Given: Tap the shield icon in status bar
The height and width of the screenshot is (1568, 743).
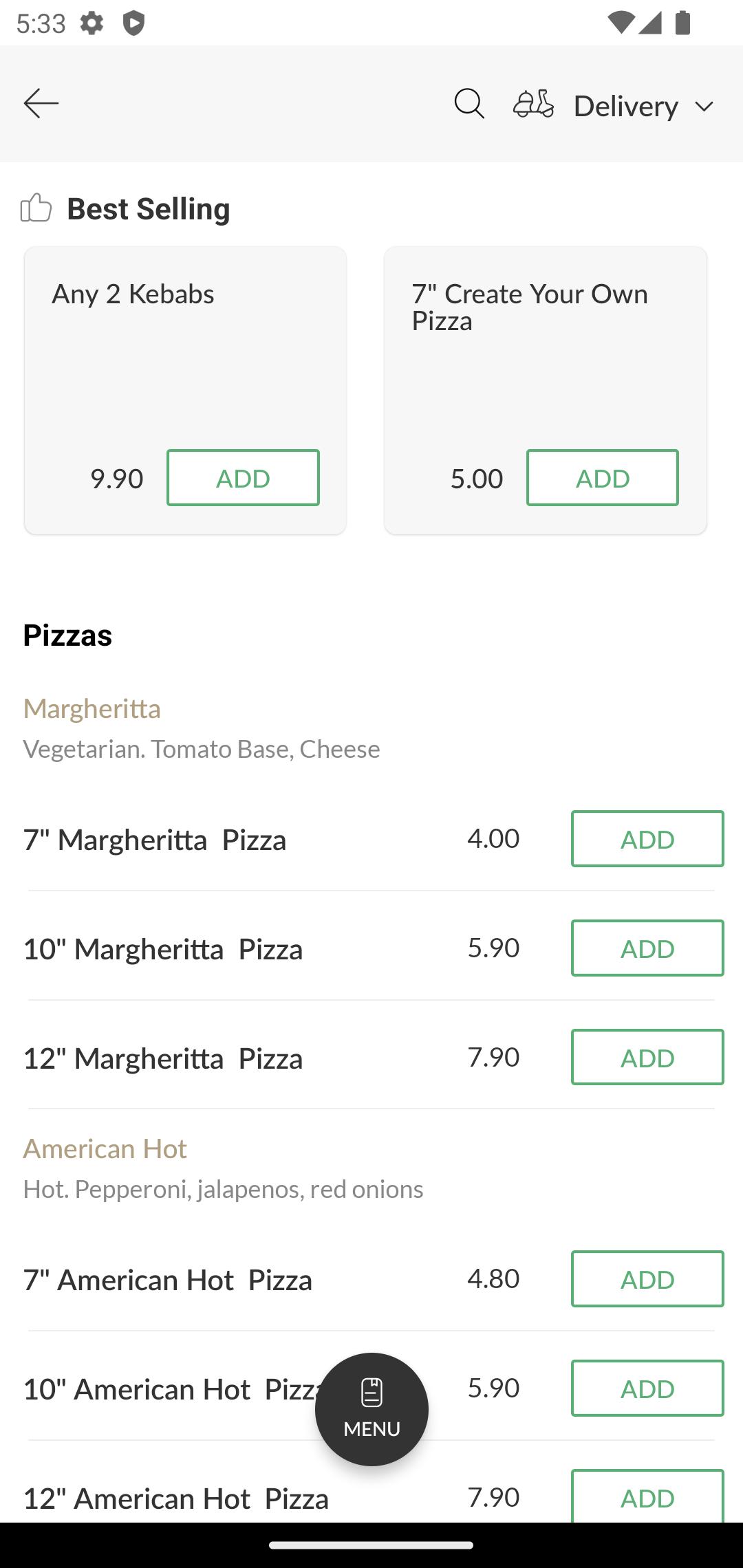Looking at the screenshot, I should tap(133, 23).
